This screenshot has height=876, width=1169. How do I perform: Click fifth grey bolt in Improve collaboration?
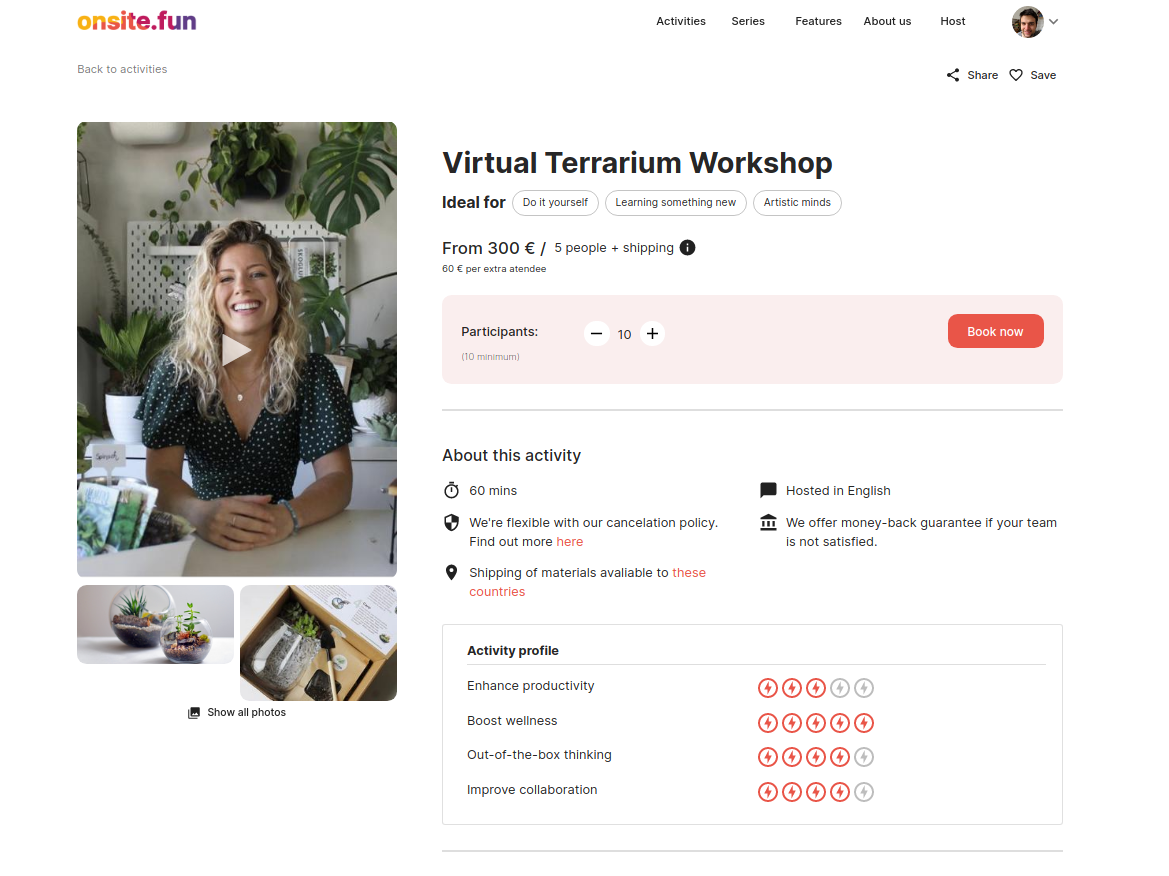[x=863, y=792]
